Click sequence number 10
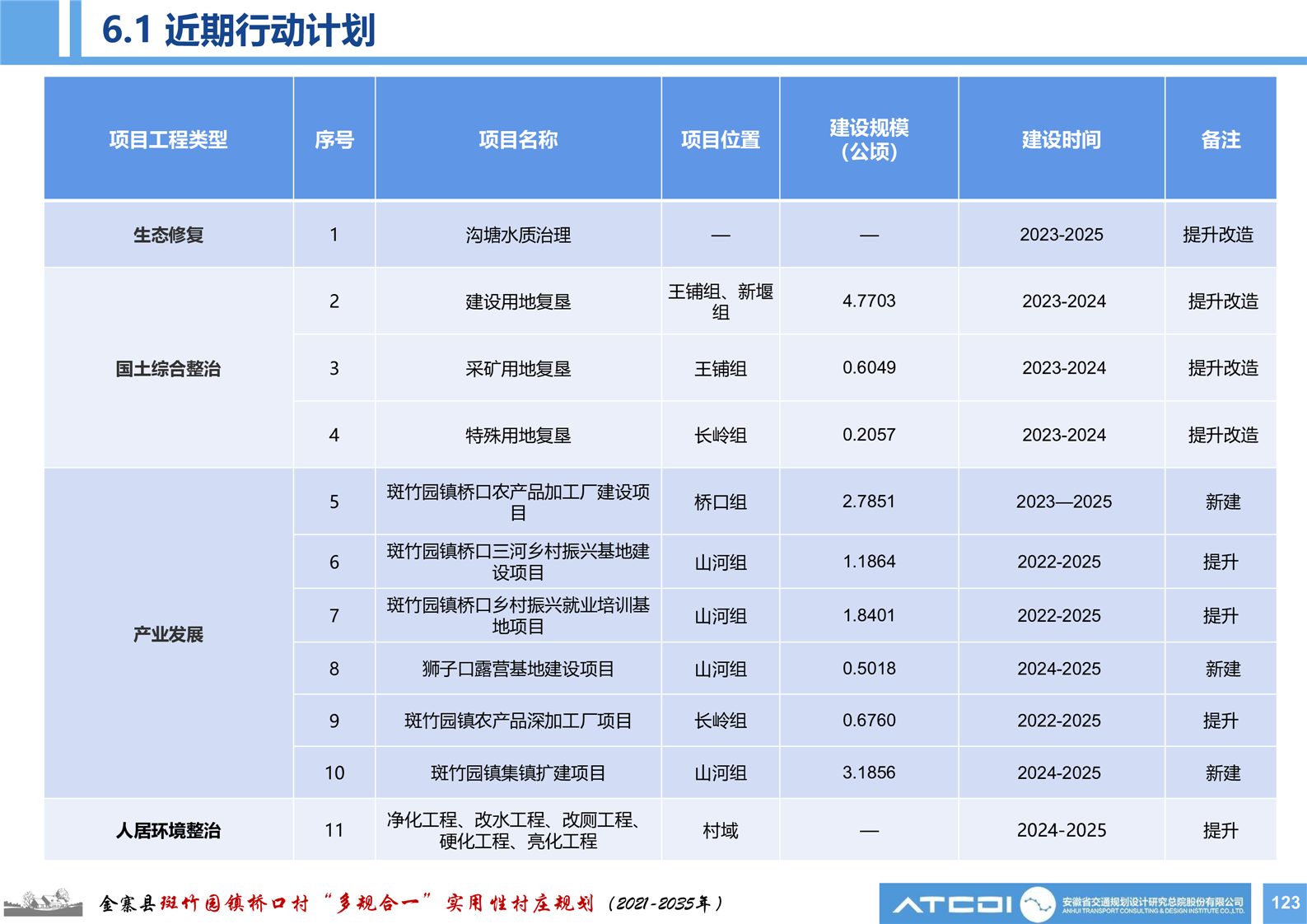The height and width of the screenshot is (924, 1307). [x=334, y=772]
